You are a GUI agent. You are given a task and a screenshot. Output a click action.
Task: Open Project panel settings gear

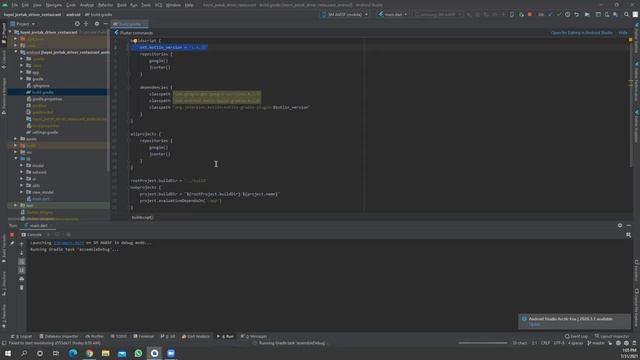pyautogui.click(x=97, y=24)
